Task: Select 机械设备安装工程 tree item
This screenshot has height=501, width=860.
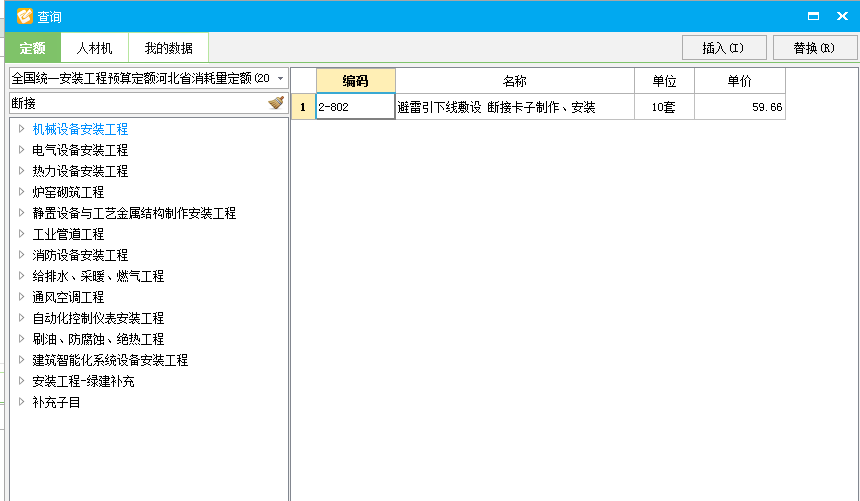Action: tap(80, 129)
